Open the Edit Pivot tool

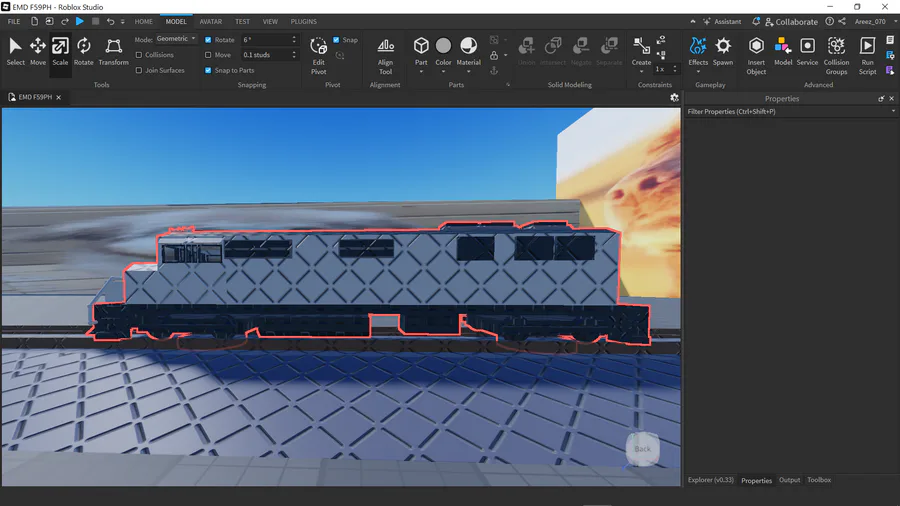pos(319,56)
